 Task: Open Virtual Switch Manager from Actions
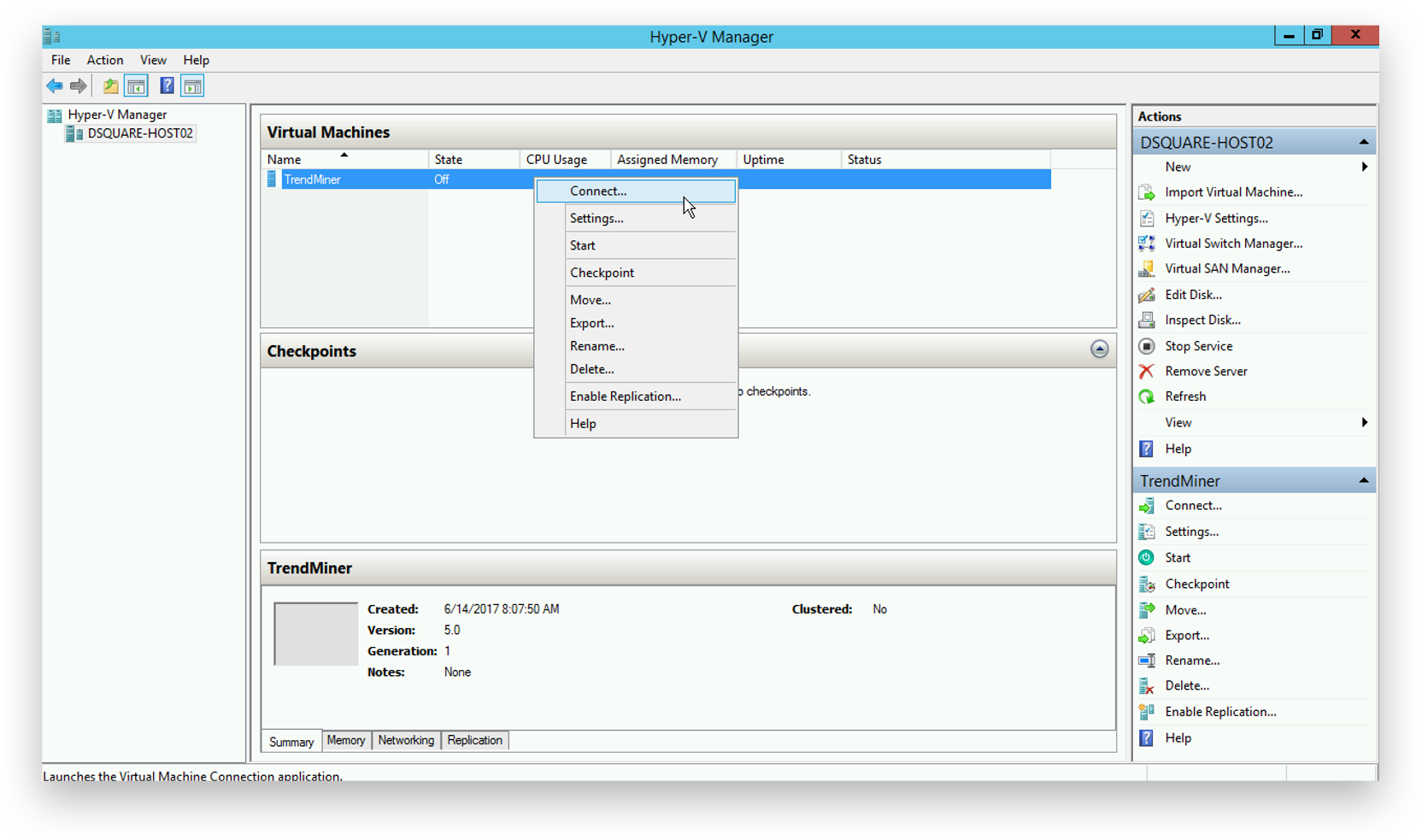[1233, 244]
